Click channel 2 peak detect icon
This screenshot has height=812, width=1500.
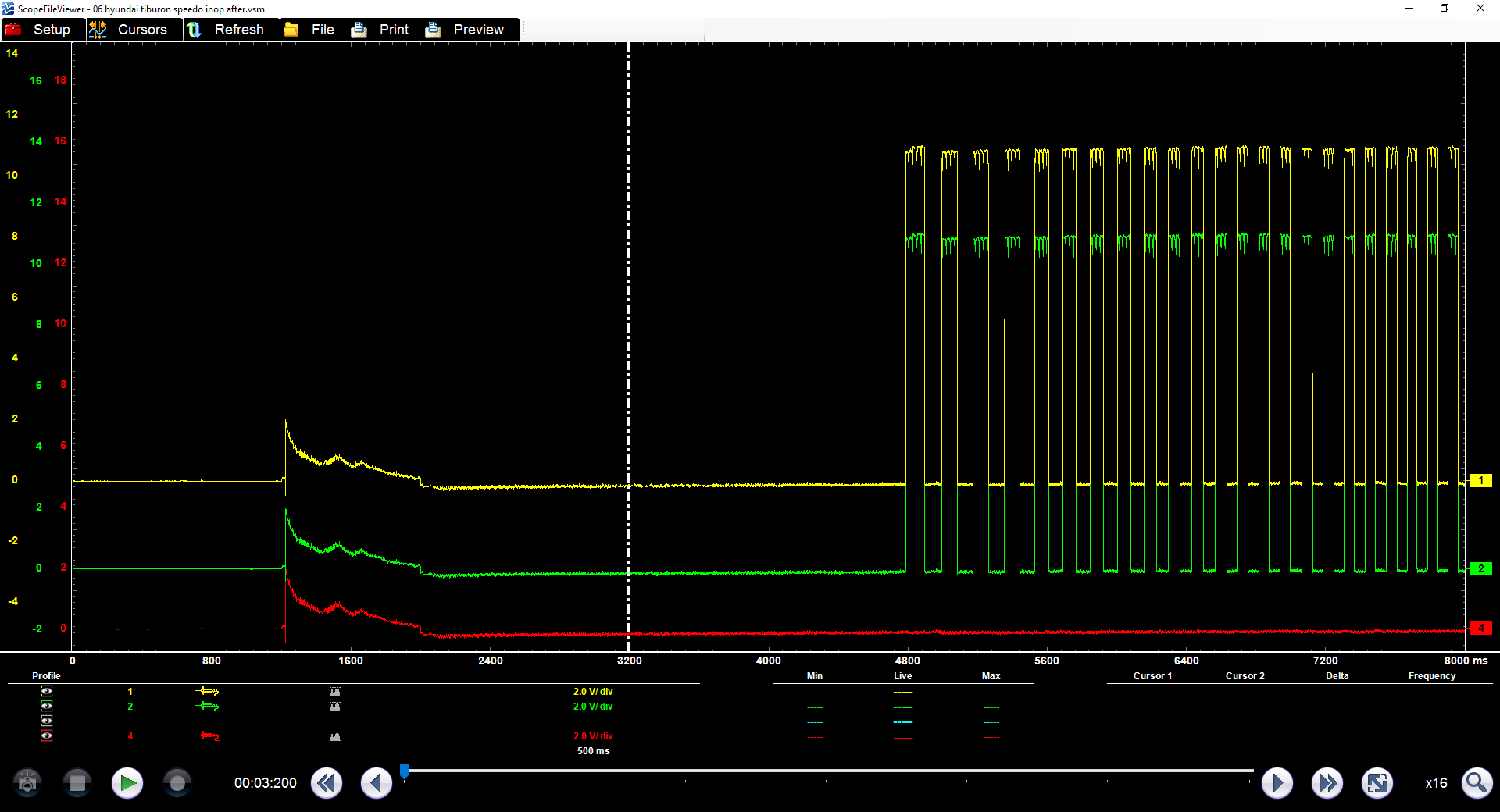(x=335, y=707)
